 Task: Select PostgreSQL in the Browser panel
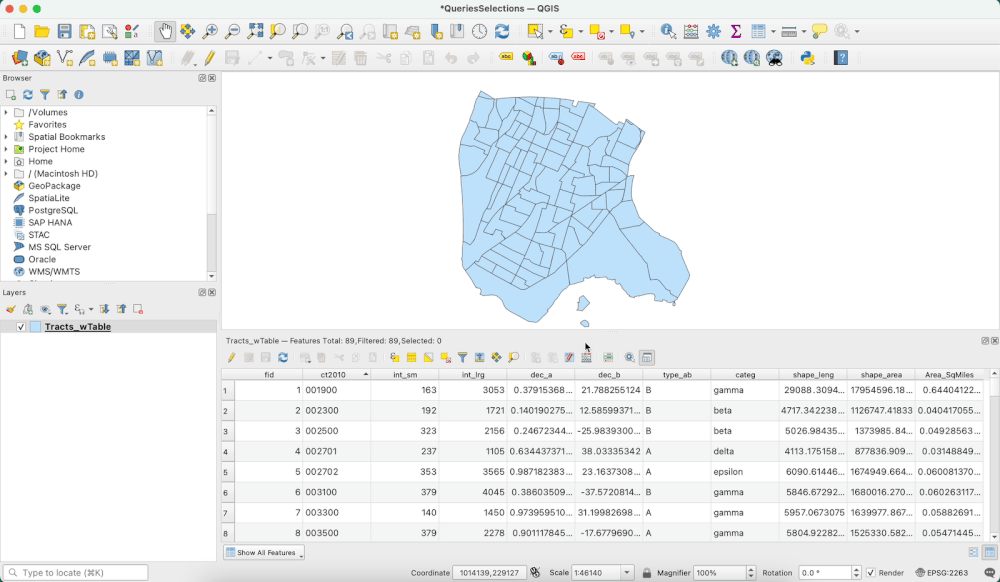pos(53,210)
